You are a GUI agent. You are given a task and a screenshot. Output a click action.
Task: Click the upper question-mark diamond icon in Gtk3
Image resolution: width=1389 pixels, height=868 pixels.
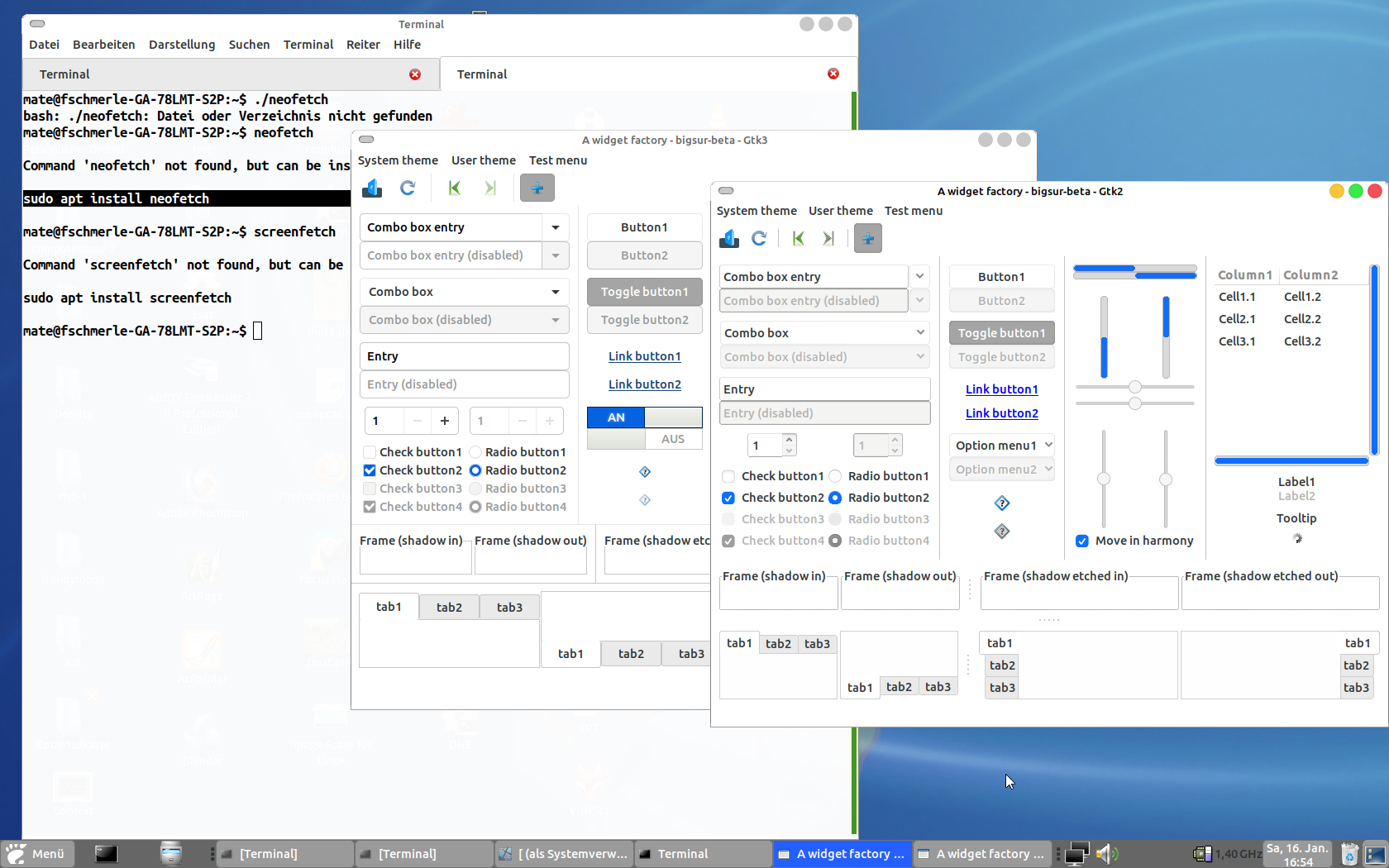(645, 472)
